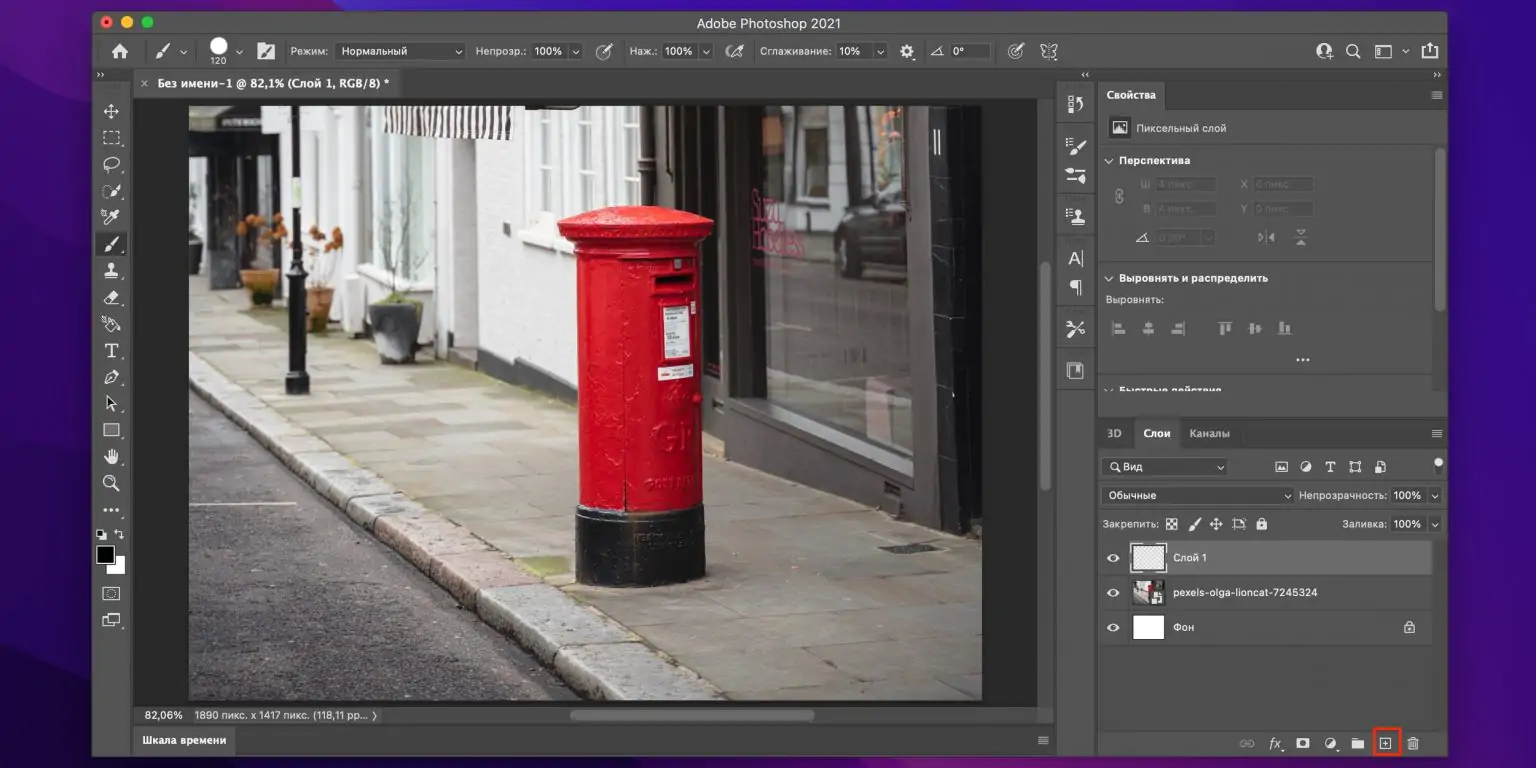Open the Share export icon
The width and height of the screenshot is (1536, 768).
point(1429,50)
